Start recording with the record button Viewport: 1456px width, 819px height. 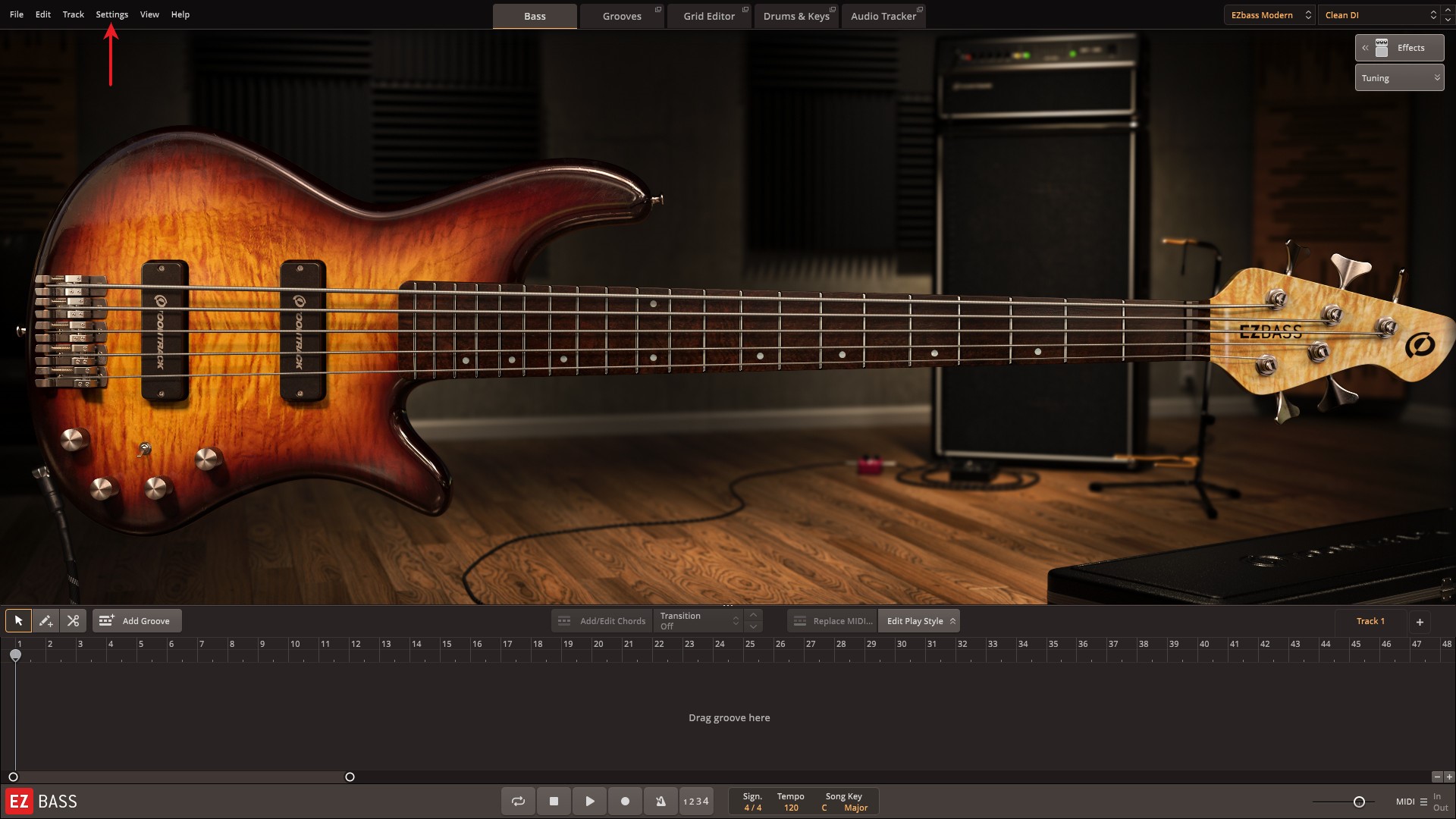625,802
